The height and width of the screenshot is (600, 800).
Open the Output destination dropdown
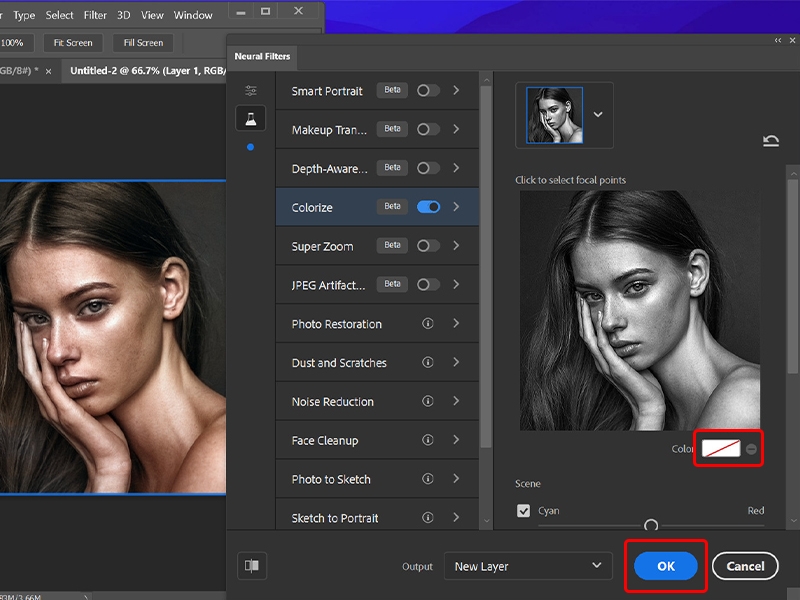tap(528, 566)
